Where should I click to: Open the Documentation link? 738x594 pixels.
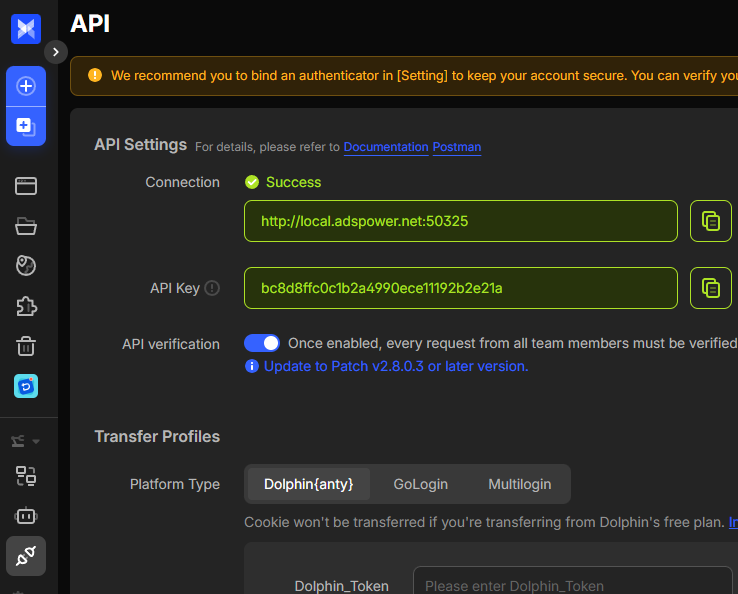coord(385,147)
